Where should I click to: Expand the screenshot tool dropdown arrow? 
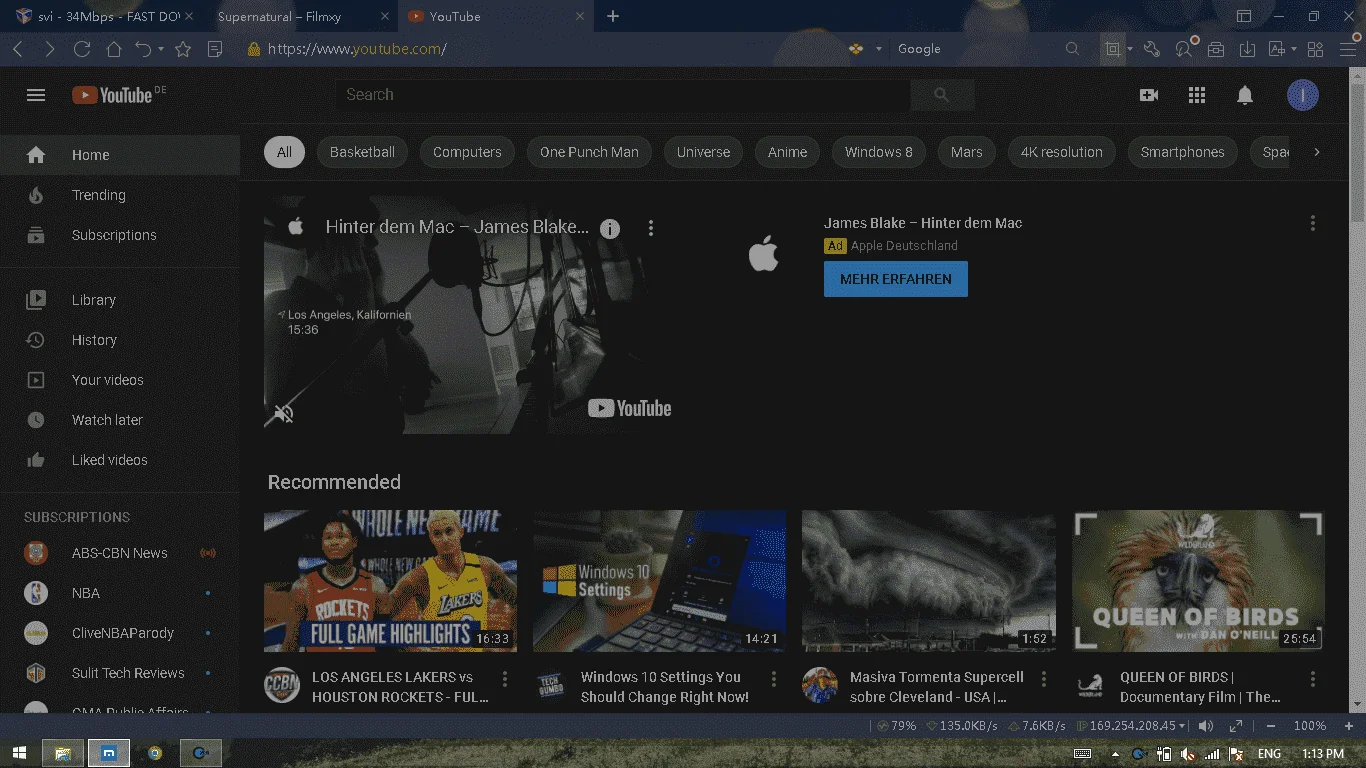[1130, 49]
